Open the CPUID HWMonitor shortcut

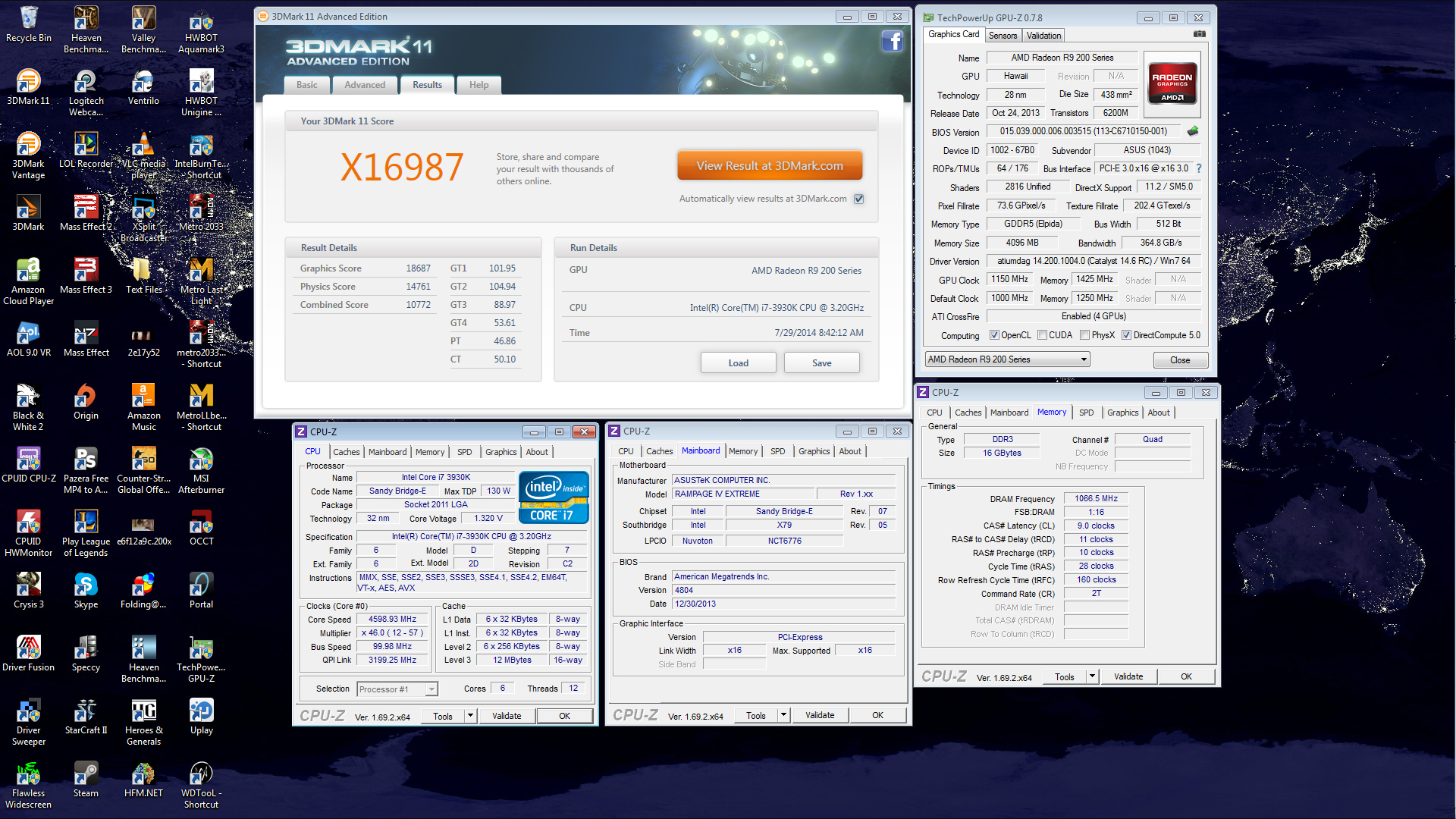tap(28, 534)
